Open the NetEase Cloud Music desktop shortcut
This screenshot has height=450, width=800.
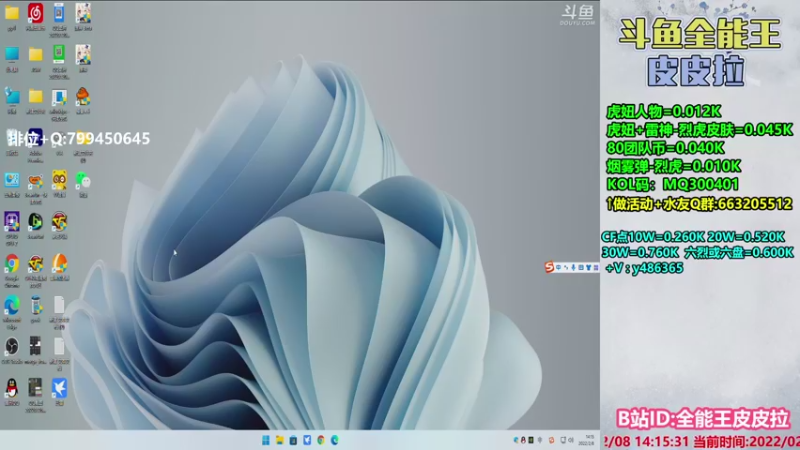click(35, 14)
